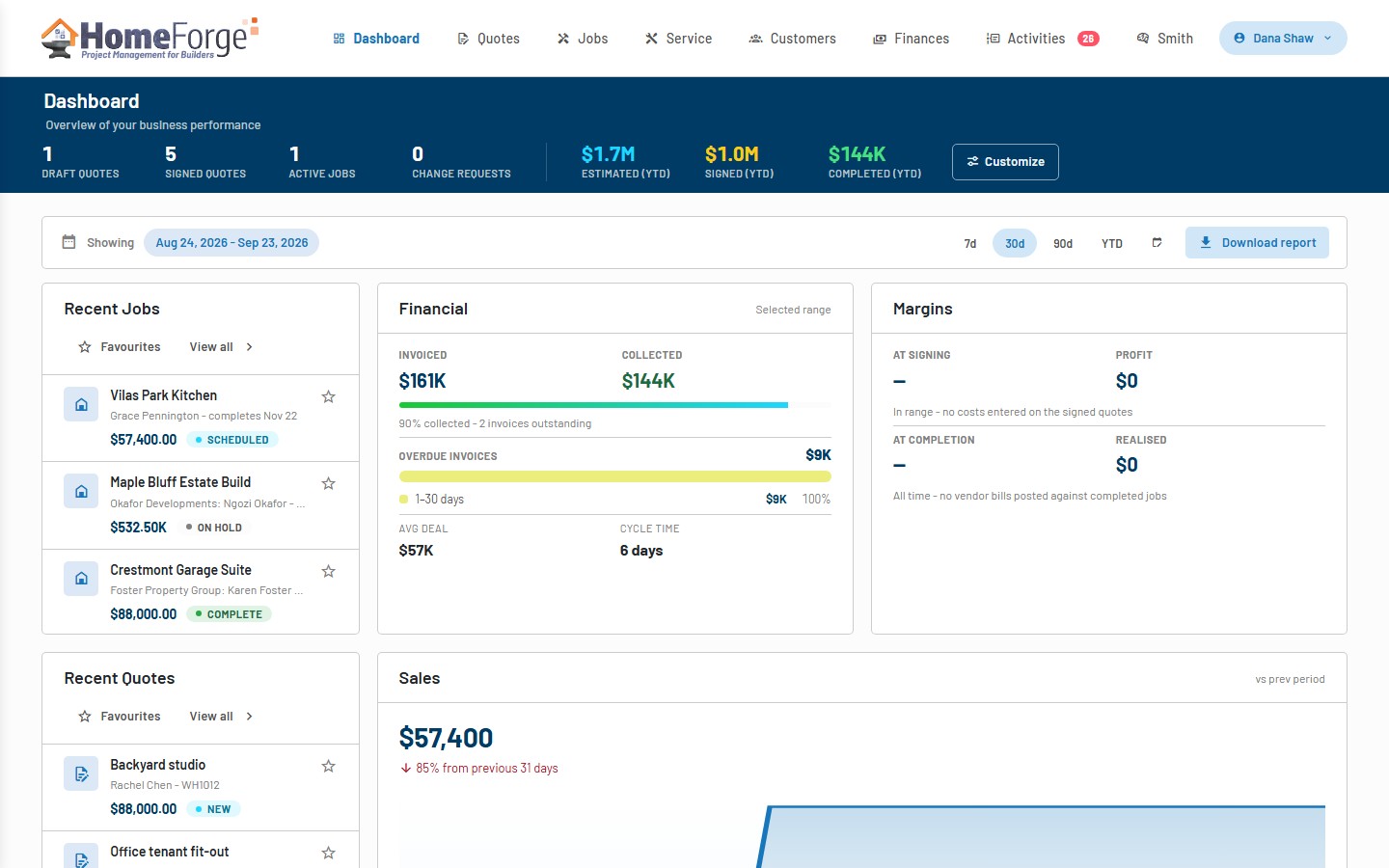Viewport: 1389px width, 868px height.
Task: Click the calendar icon beside Showing
Action: 68,242
